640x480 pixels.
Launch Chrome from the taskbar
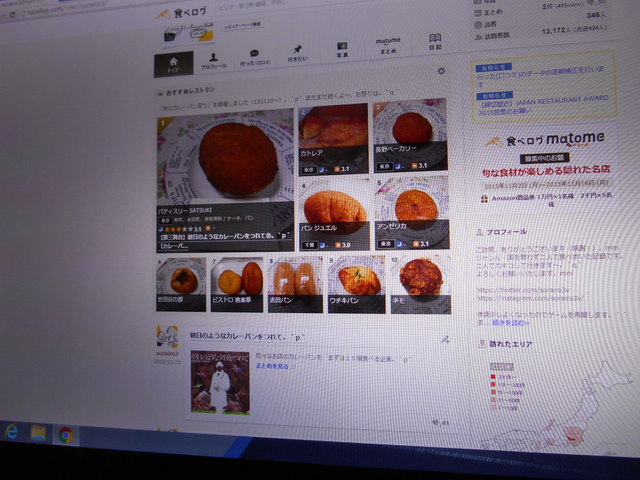66,434
